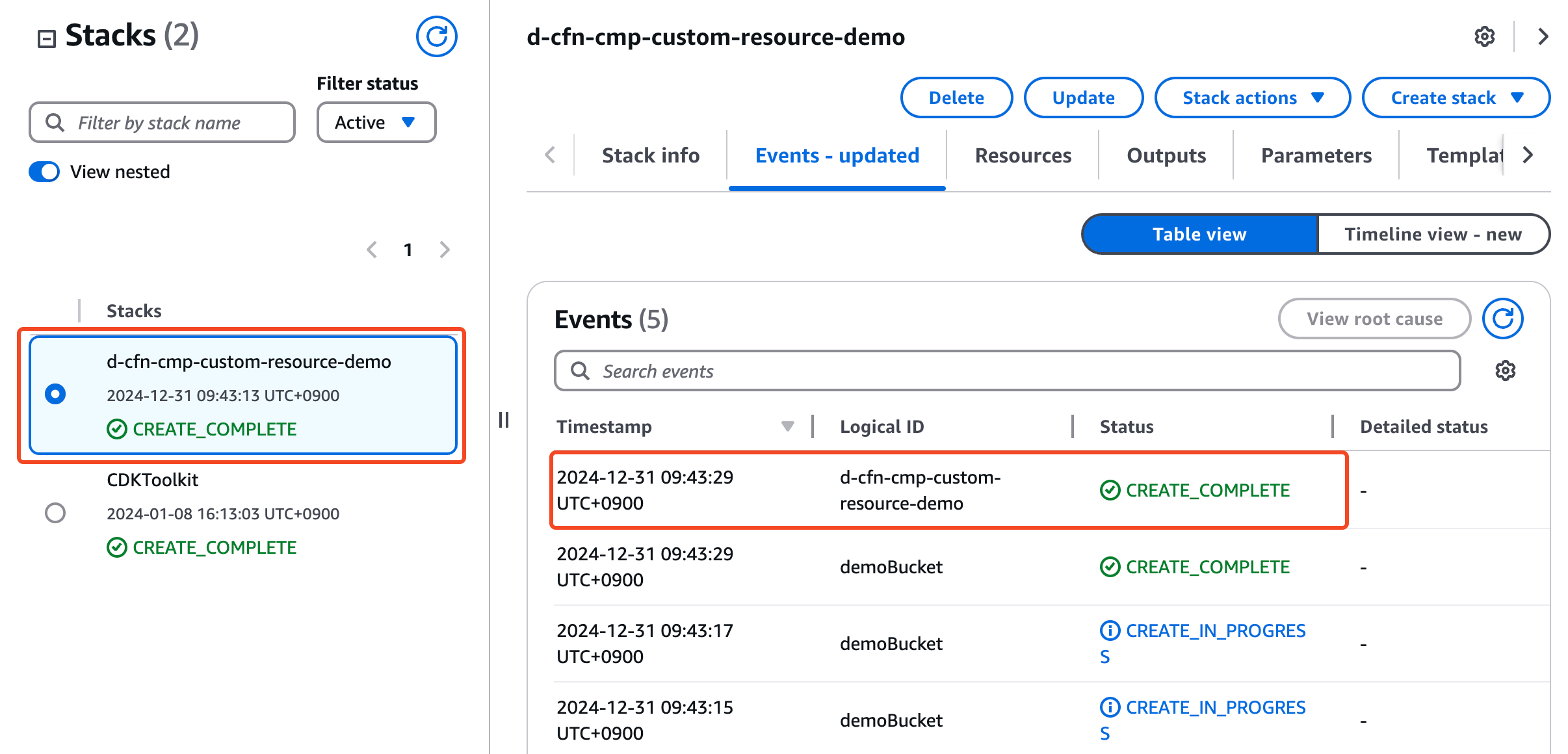Collapse the Stacks side panel icon
The image size is (1568, 754).
[46, 39]
